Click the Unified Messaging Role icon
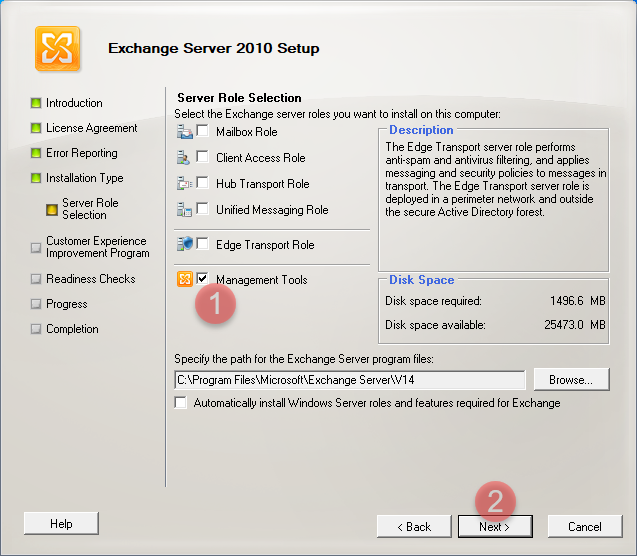The height and width of the screenshot is (556, 637). 184,210
